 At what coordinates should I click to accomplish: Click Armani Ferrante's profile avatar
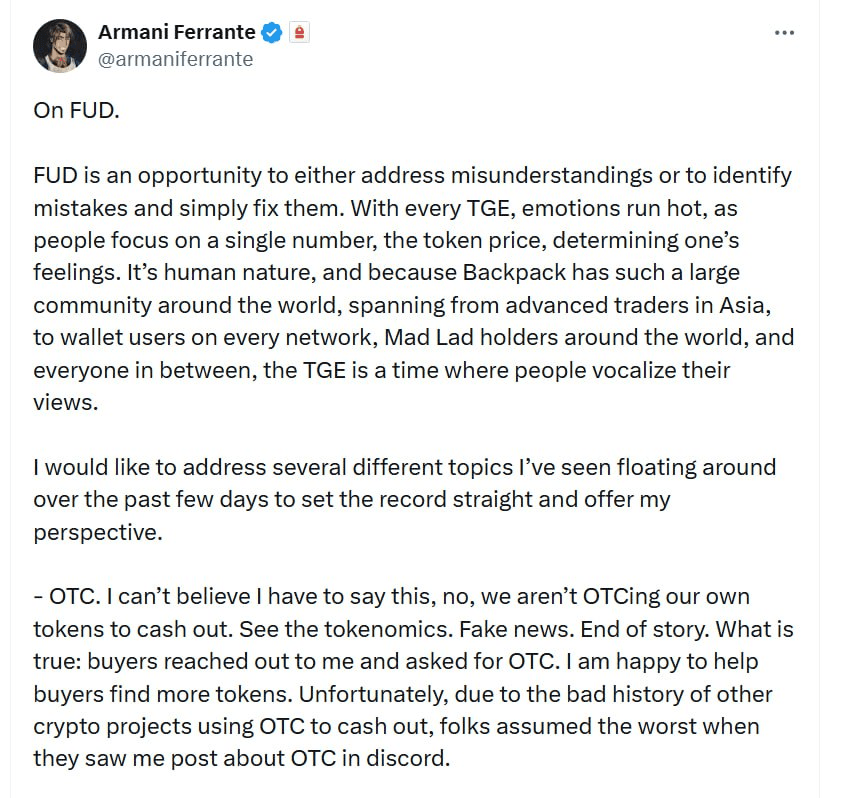(x=60, y=45)
